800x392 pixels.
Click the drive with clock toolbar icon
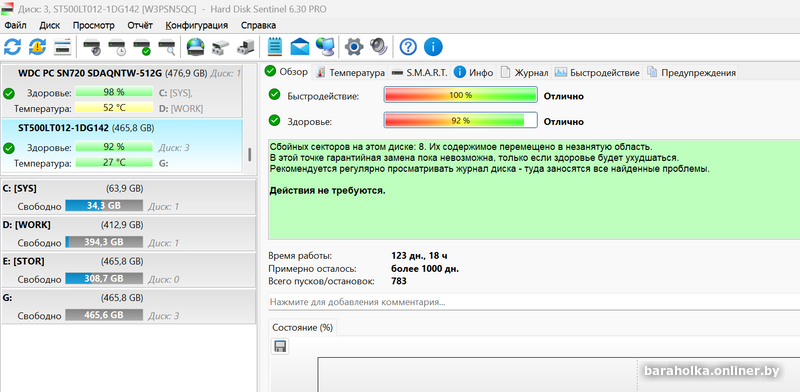tap(117, 47)
